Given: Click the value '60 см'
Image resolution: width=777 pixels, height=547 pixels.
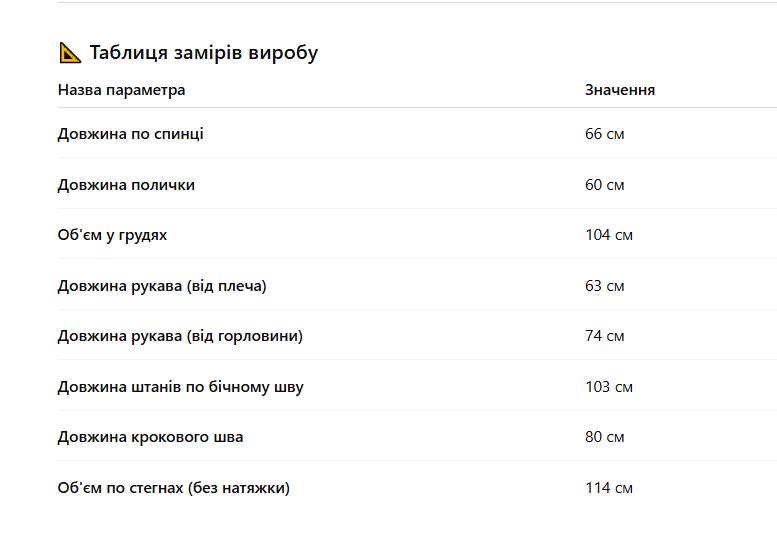Looking at the screenshot, I should click(605, 185).
